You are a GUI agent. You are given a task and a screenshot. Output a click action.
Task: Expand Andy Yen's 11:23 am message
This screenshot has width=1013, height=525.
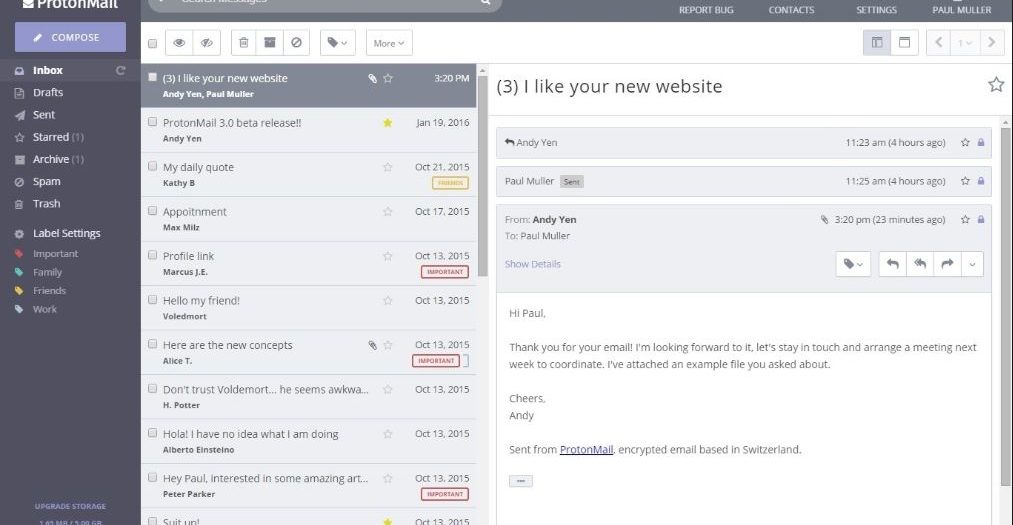(x=744, y=143)
